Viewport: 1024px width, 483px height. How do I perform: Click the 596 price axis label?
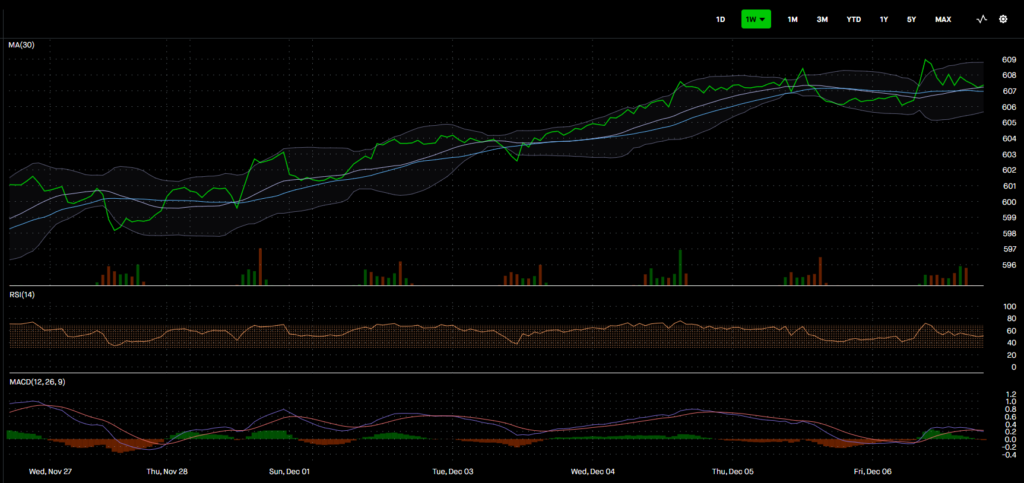click(x=1008, y=265)
